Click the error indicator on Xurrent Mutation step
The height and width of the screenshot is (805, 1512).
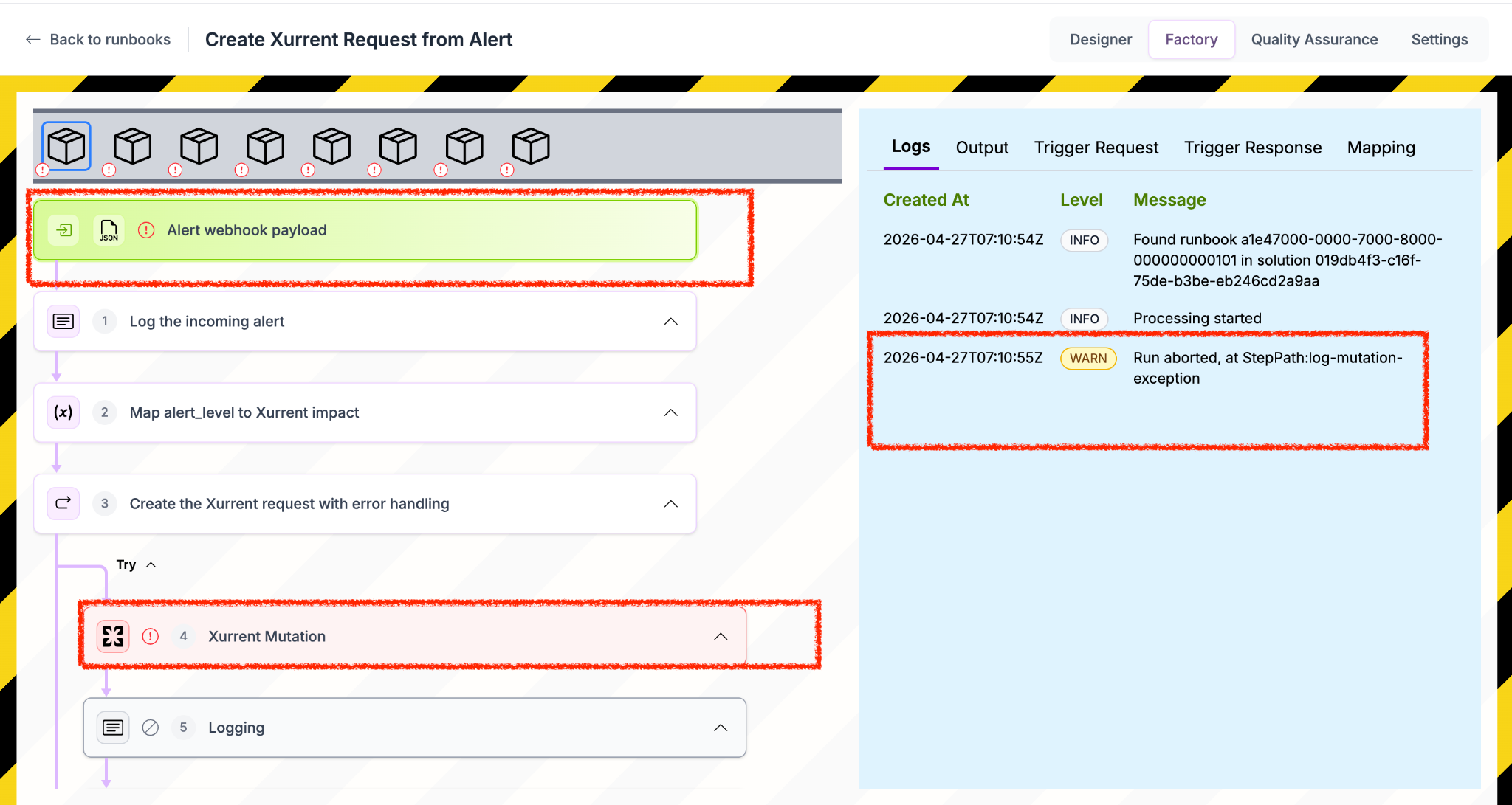151,636
